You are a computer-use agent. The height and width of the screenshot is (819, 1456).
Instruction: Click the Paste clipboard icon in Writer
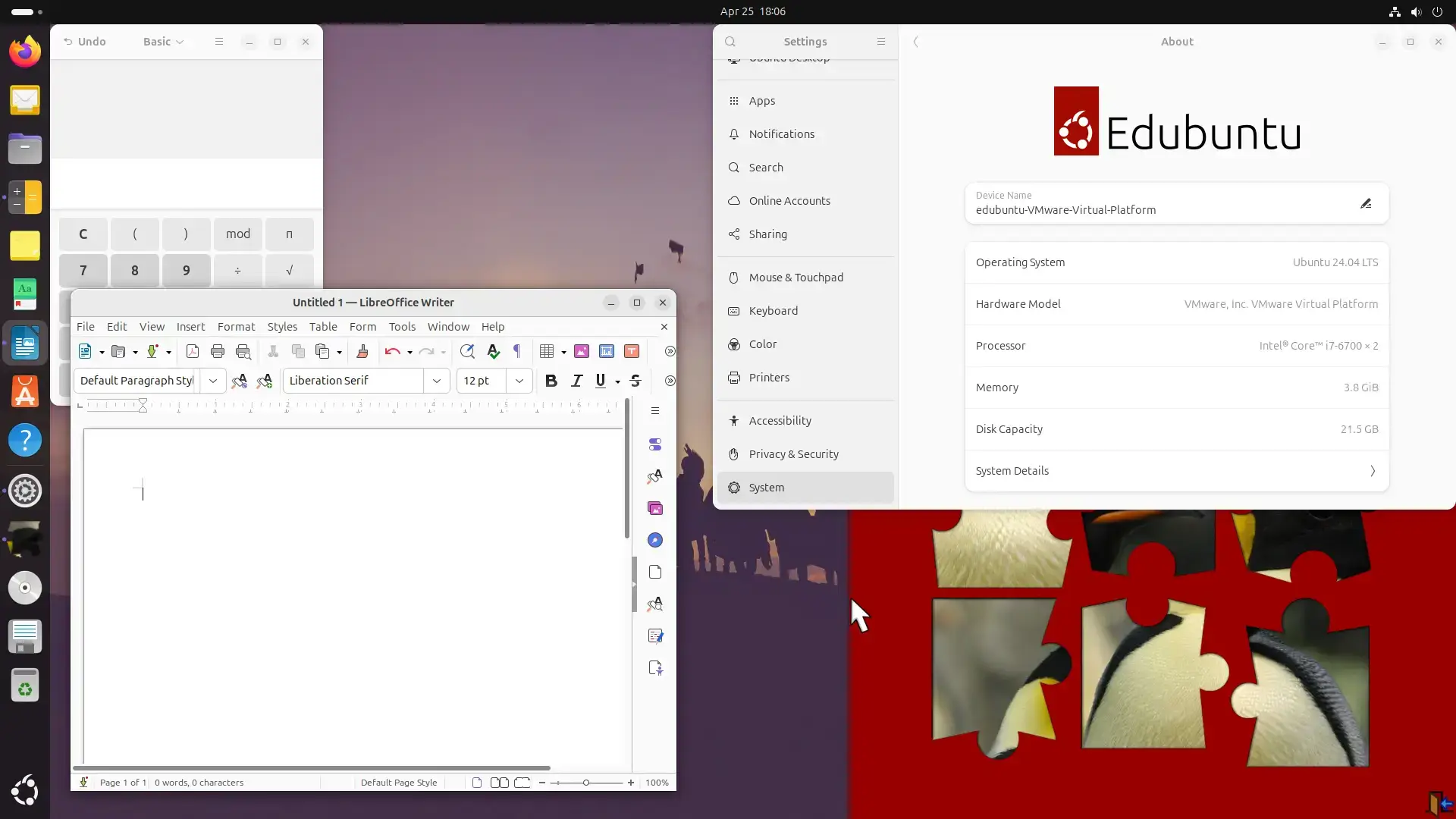click(322, 351)
